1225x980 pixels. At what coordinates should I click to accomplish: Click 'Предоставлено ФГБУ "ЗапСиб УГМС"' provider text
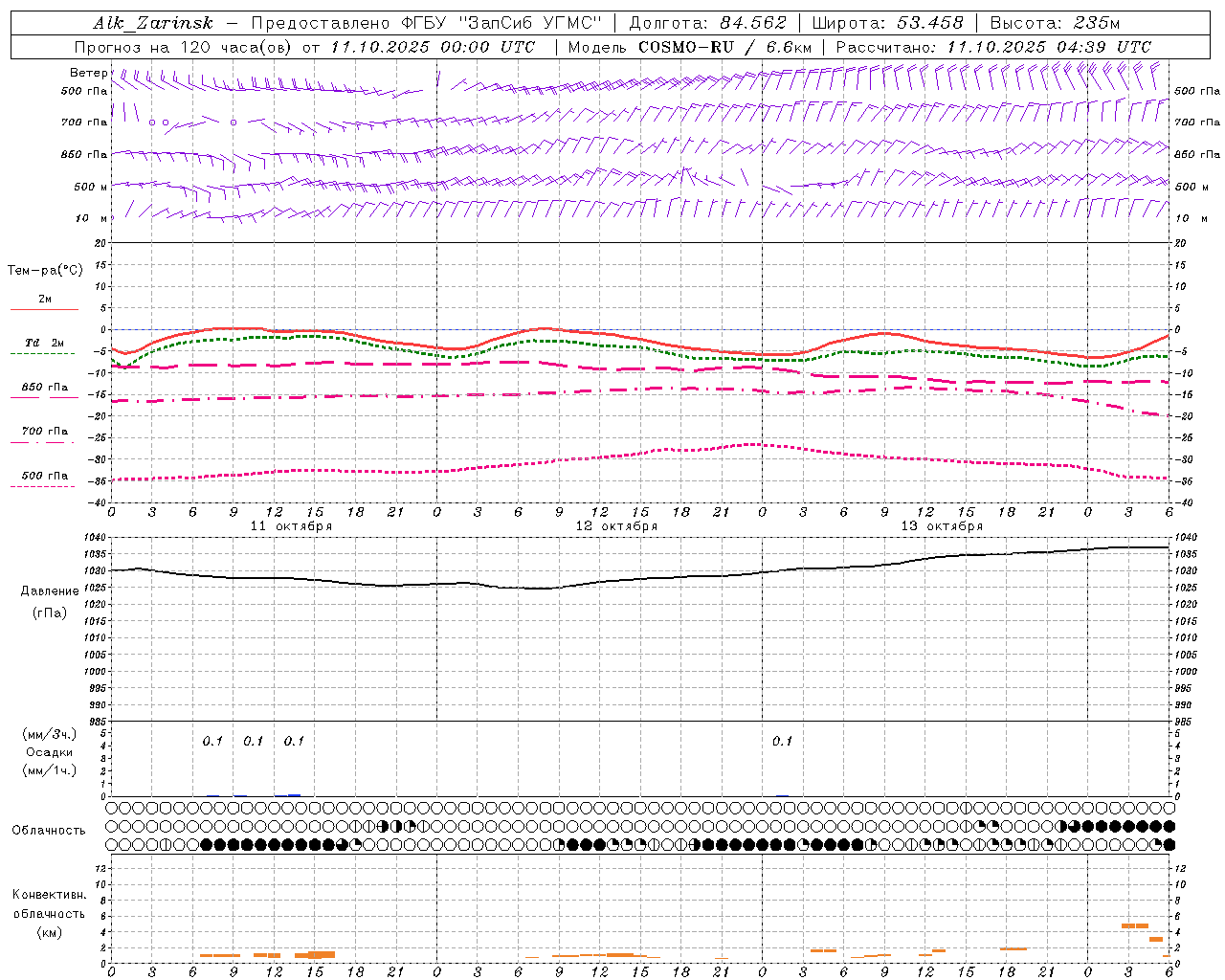point(426,23)
